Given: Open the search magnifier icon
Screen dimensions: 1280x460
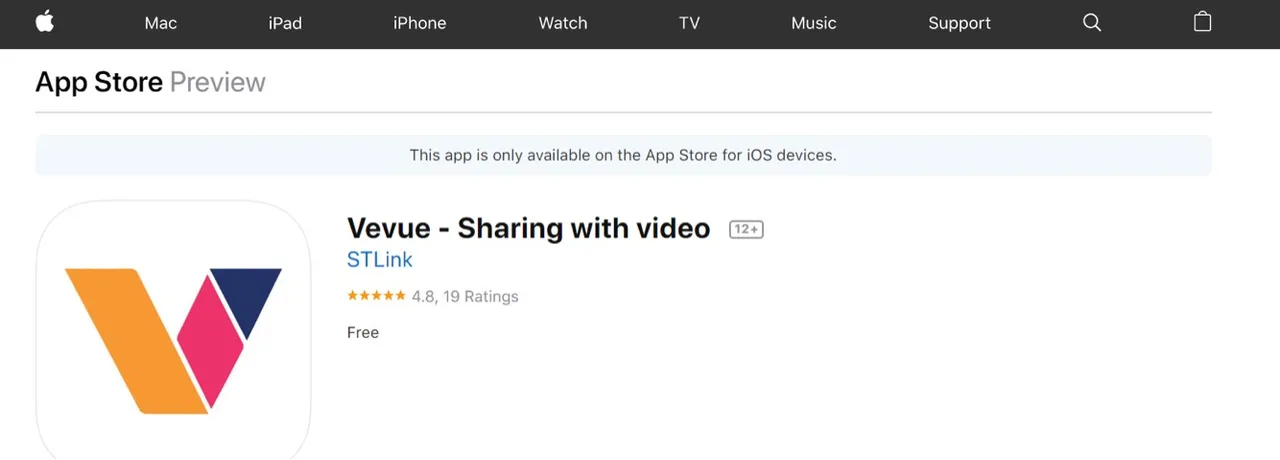Looking at the screenshot, I should click(1092, 22).
